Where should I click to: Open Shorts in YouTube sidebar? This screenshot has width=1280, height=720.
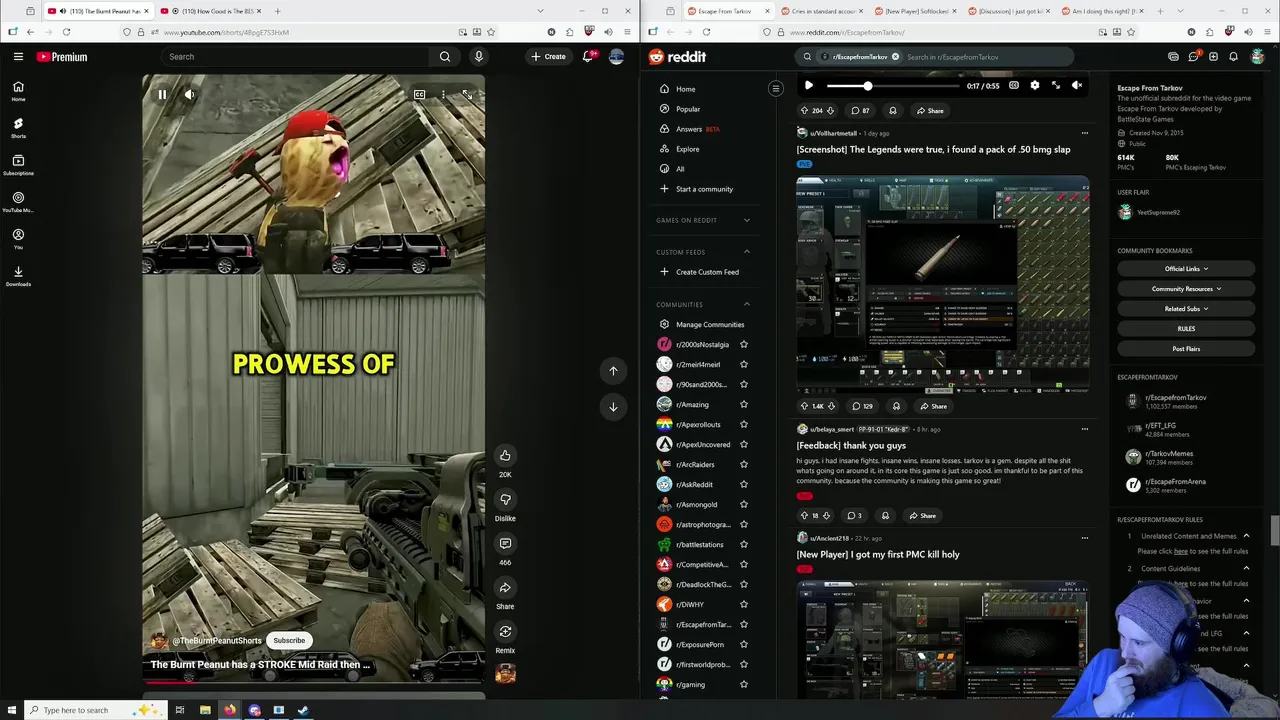[x=18, y=127]
